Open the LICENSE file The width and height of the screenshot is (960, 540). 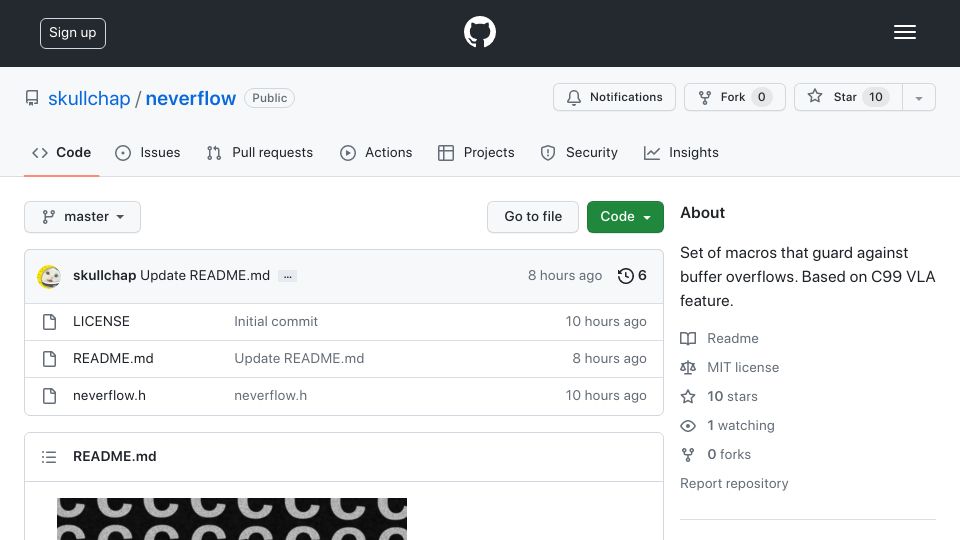tap(101, 321)
